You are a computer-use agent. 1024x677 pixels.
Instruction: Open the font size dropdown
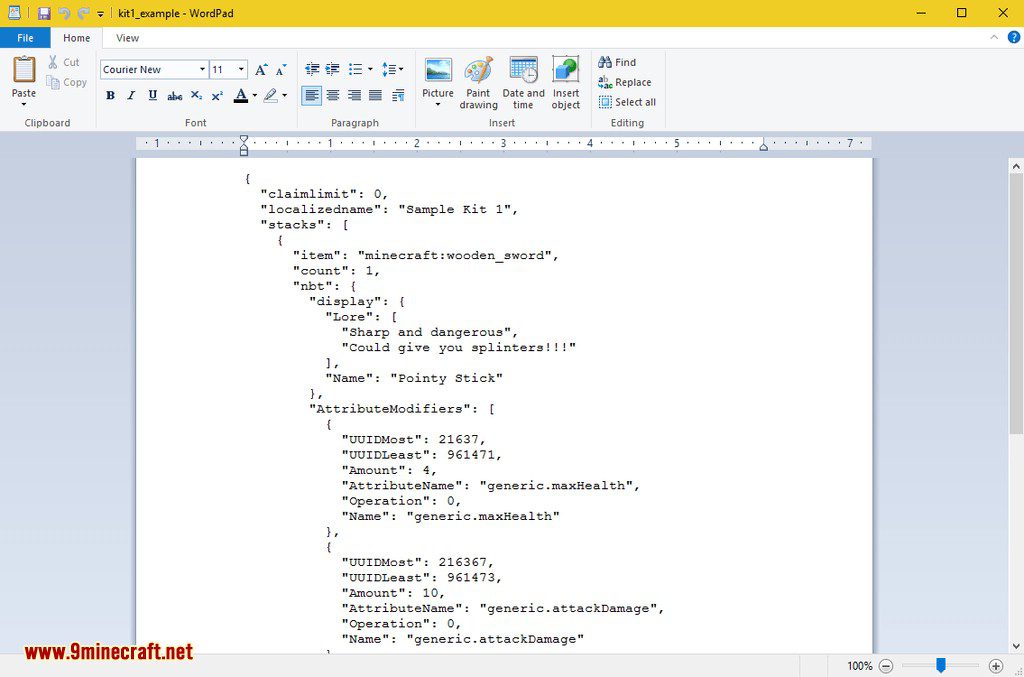[241, 69]
